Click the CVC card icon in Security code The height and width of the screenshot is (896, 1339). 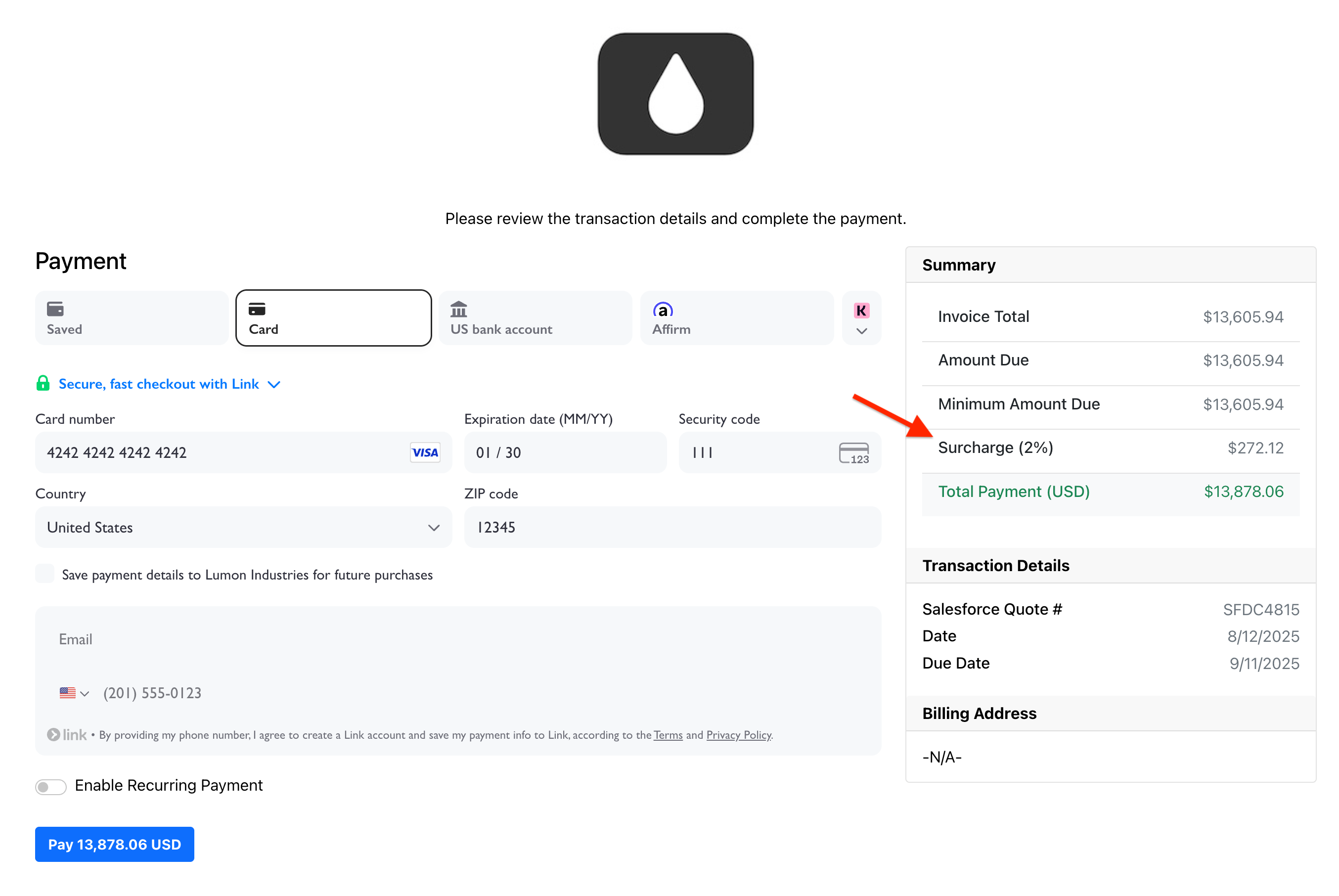[x=853, y=453]
